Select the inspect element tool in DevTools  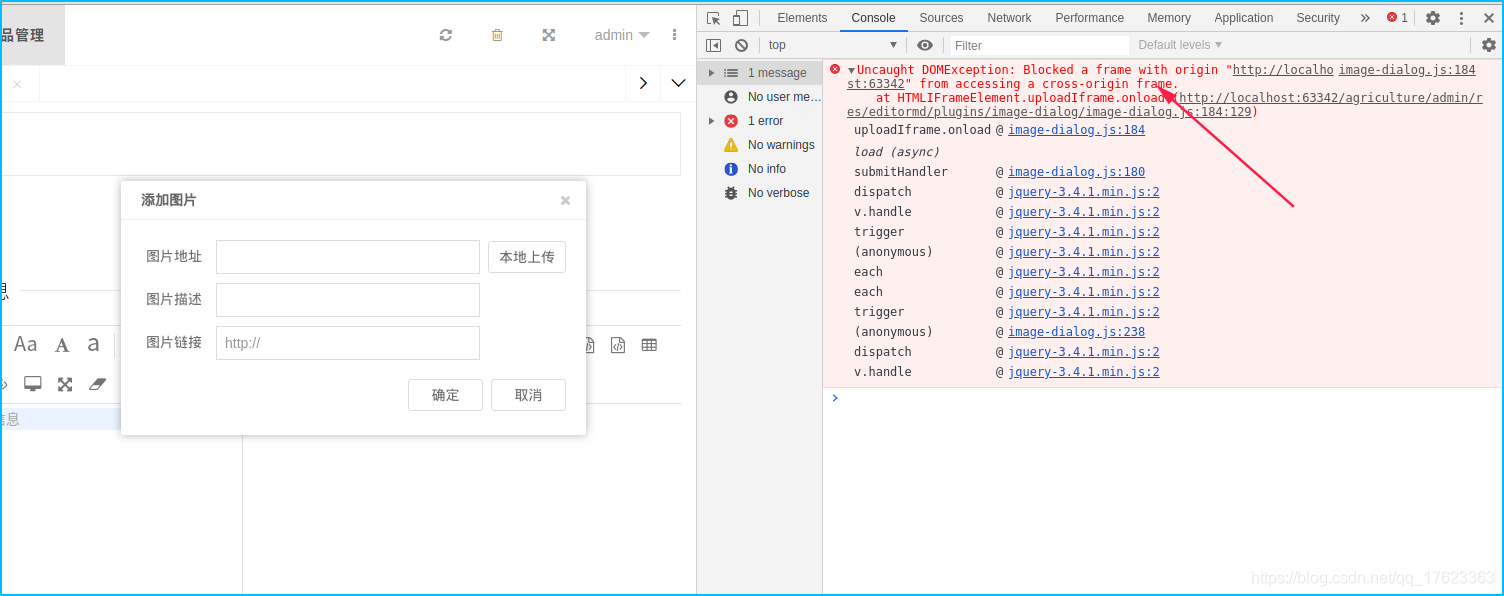point(713,18)
